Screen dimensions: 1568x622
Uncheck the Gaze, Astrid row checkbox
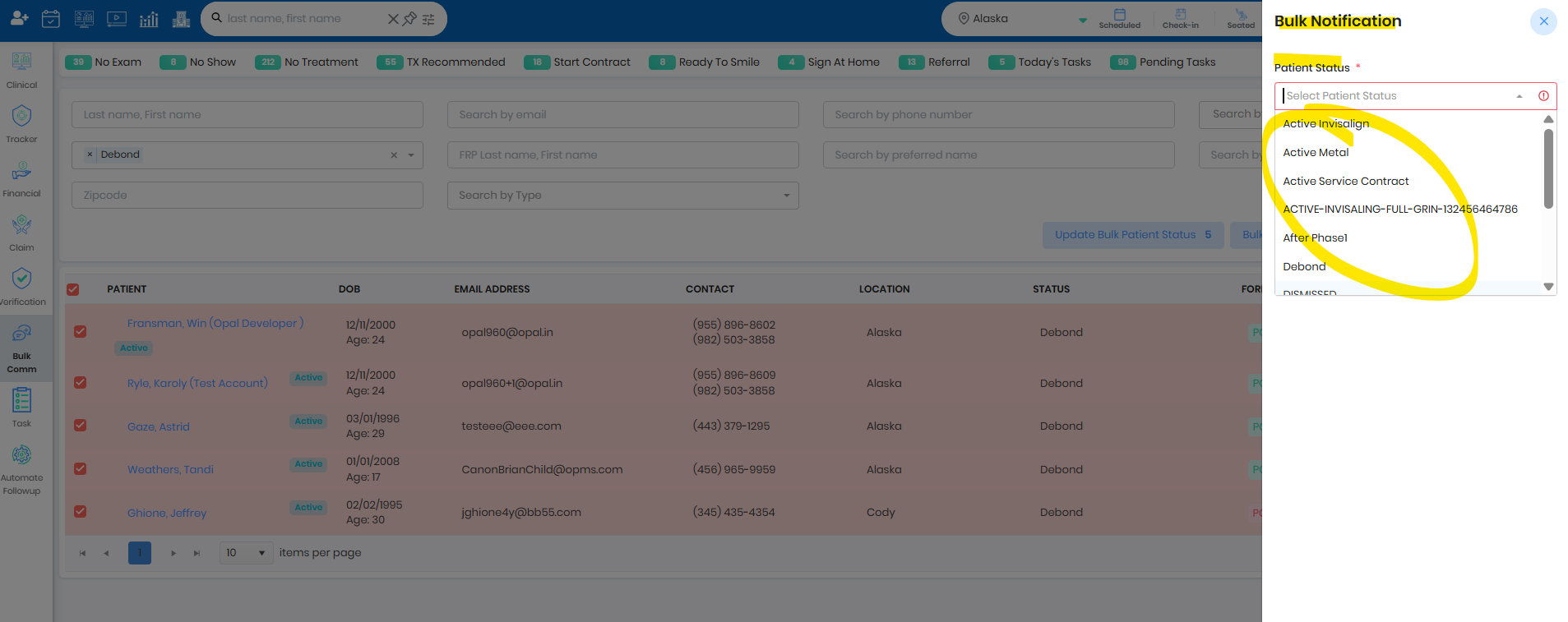tap(80, 426)
